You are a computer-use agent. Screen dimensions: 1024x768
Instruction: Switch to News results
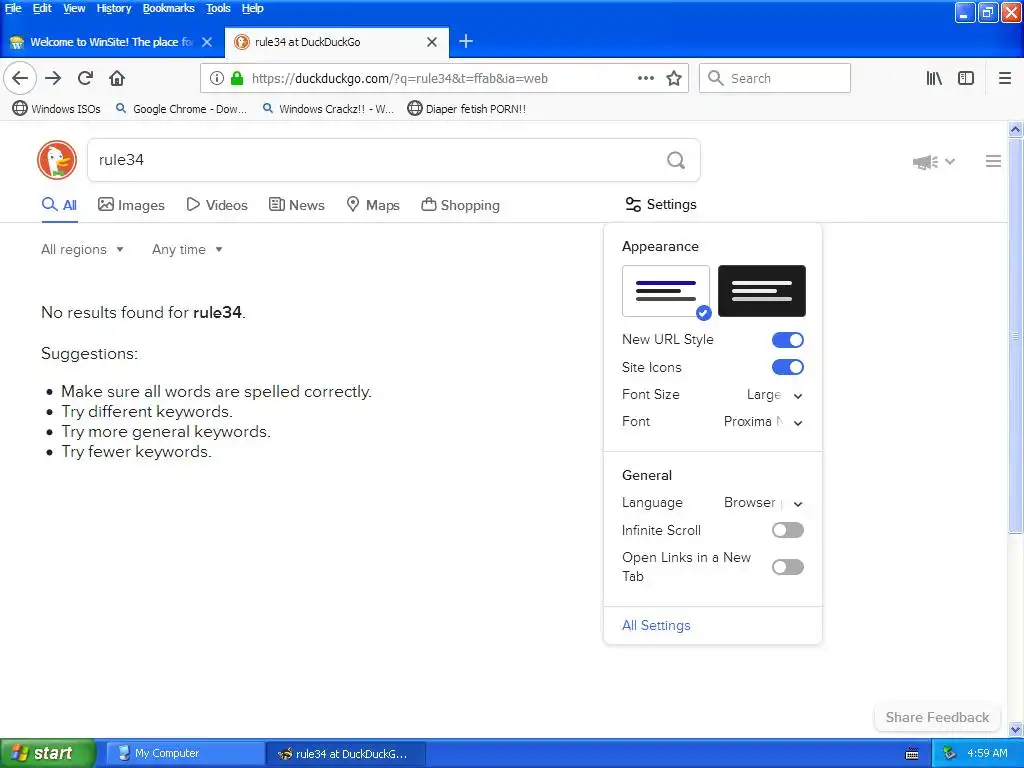tap(296, 205)
